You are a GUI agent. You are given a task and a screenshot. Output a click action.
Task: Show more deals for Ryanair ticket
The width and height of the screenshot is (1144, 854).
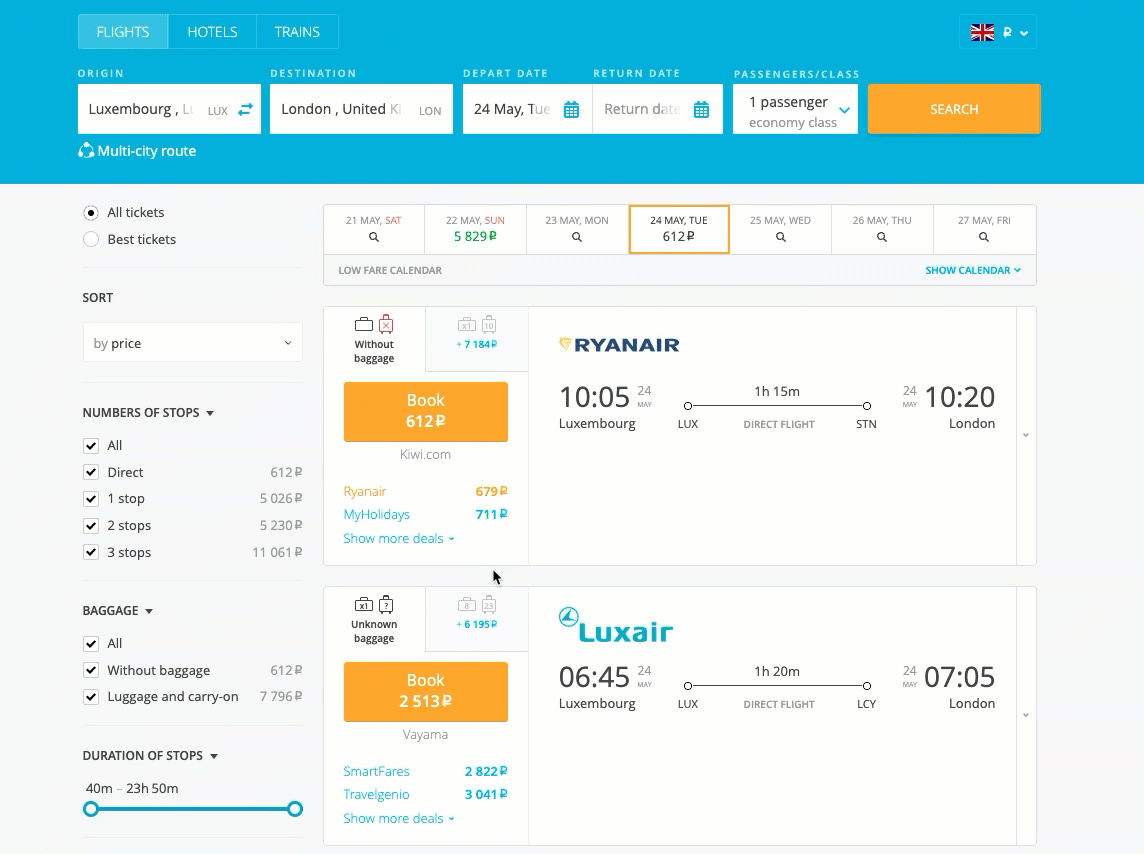tap(399, 539)
